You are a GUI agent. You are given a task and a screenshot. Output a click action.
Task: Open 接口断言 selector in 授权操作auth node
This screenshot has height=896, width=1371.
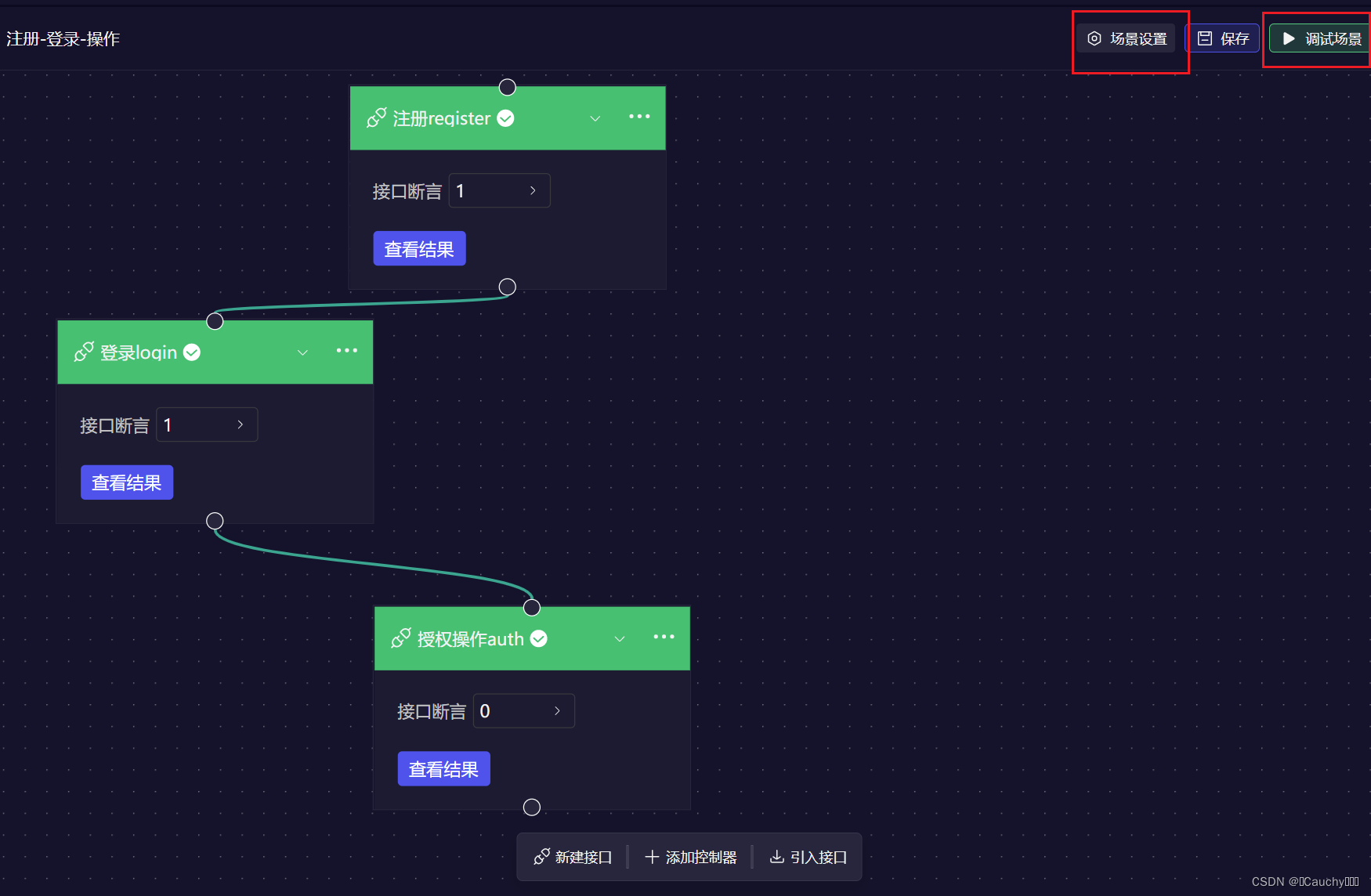coord(523,710)
